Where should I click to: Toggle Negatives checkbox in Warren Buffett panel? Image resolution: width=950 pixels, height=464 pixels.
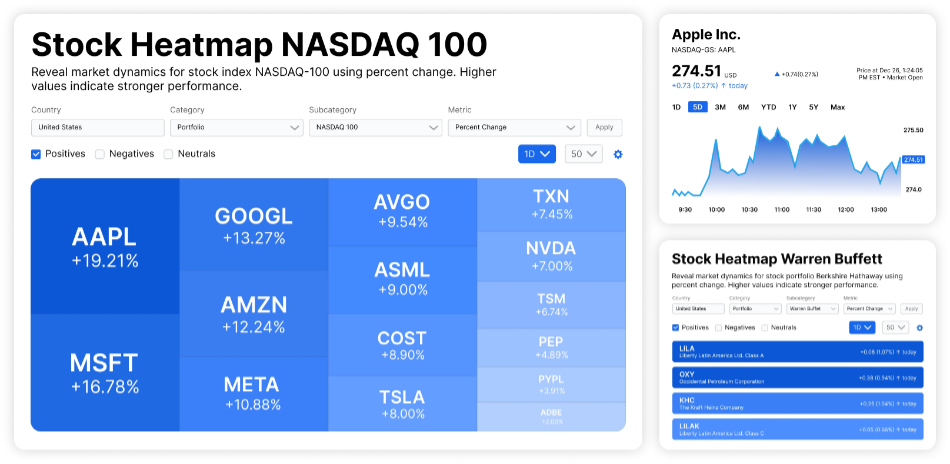click(718, 327)
